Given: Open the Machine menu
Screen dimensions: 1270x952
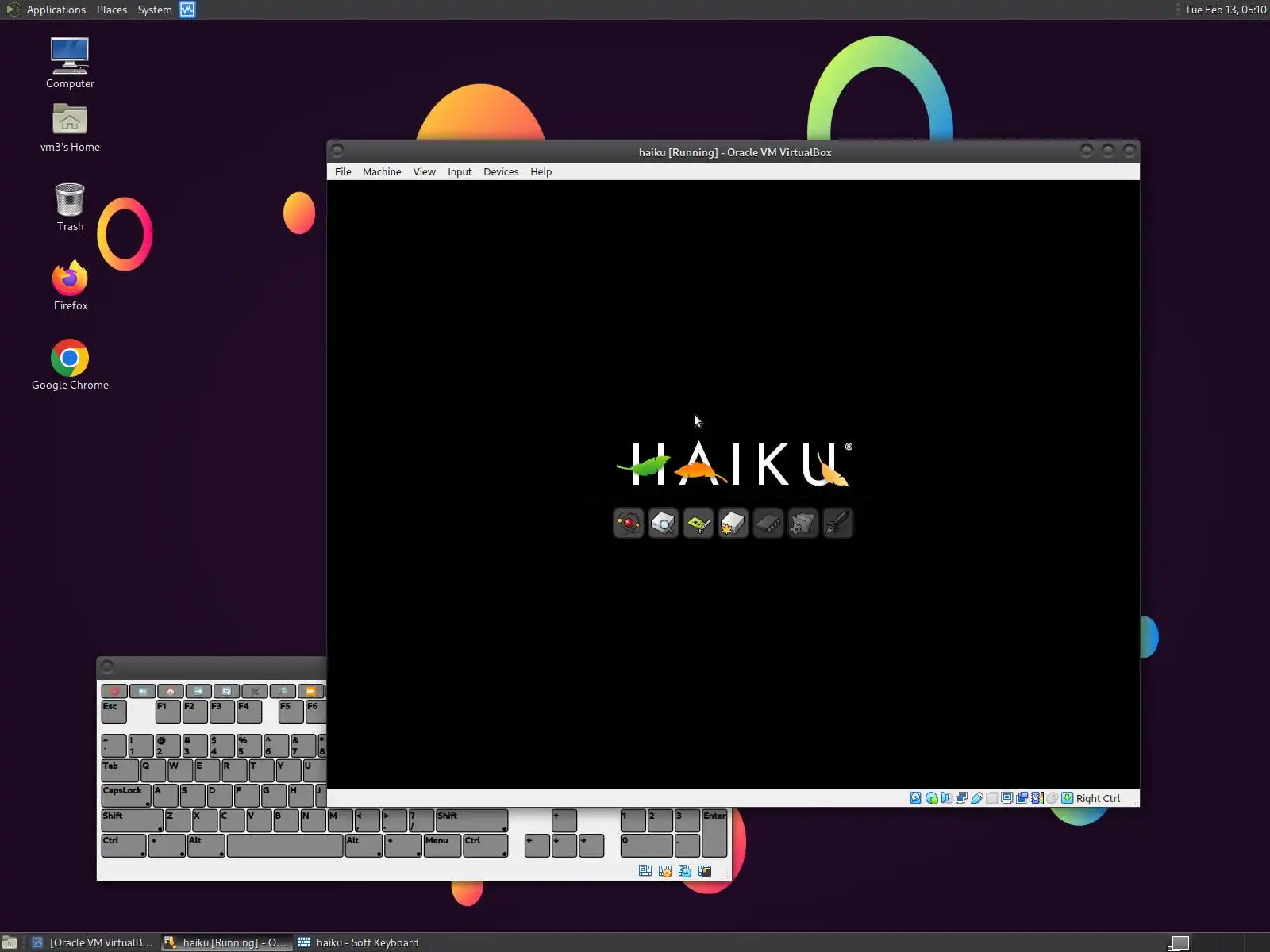Looking at the screenshot, I should pyautogui.click(x=382, y=171).
